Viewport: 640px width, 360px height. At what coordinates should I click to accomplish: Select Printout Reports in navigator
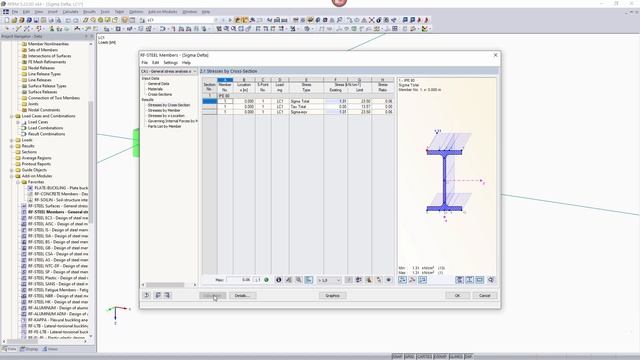(33, 164)
